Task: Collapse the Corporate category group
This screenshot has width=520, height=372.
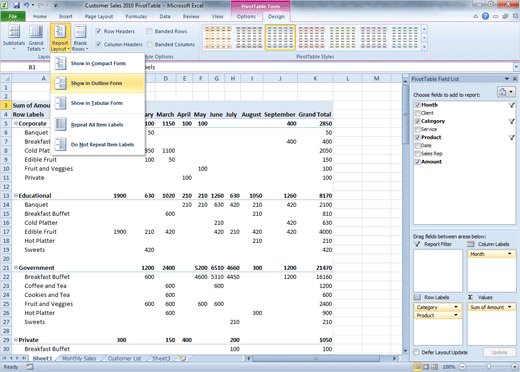Action: (15, 123)
